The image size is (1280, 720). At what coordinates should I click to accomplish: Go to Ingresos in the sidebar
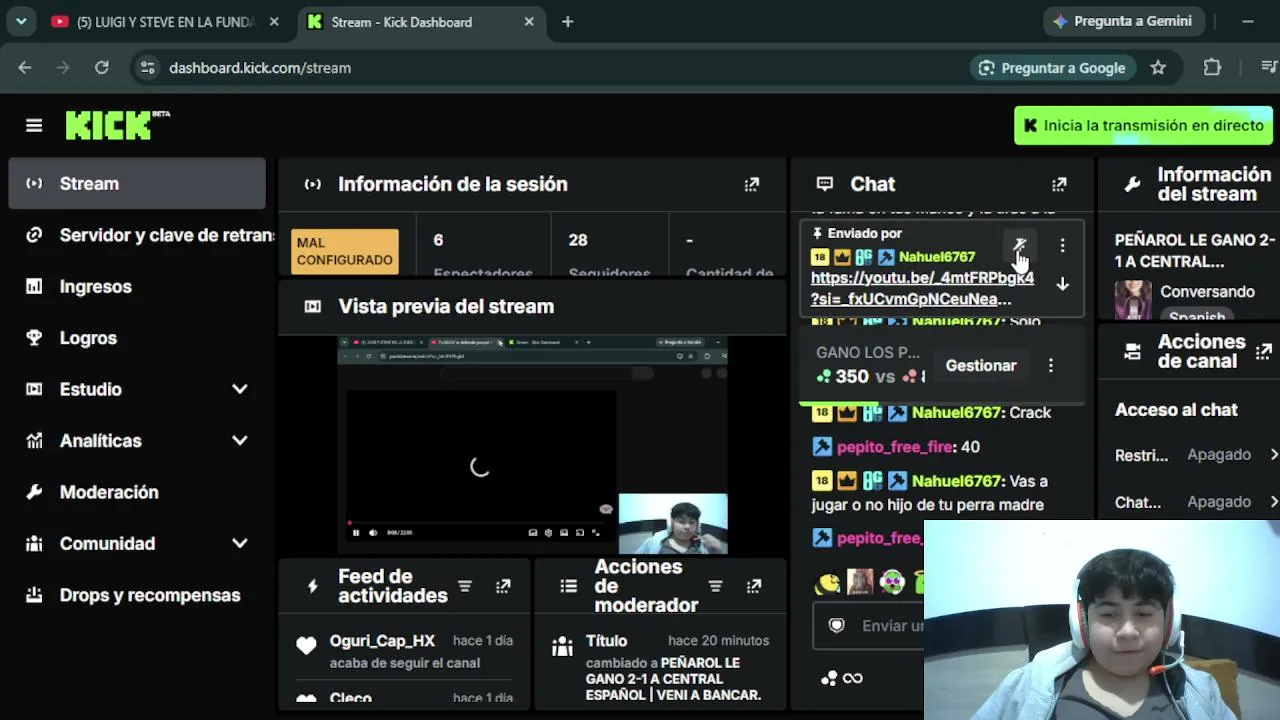(137, 287)
